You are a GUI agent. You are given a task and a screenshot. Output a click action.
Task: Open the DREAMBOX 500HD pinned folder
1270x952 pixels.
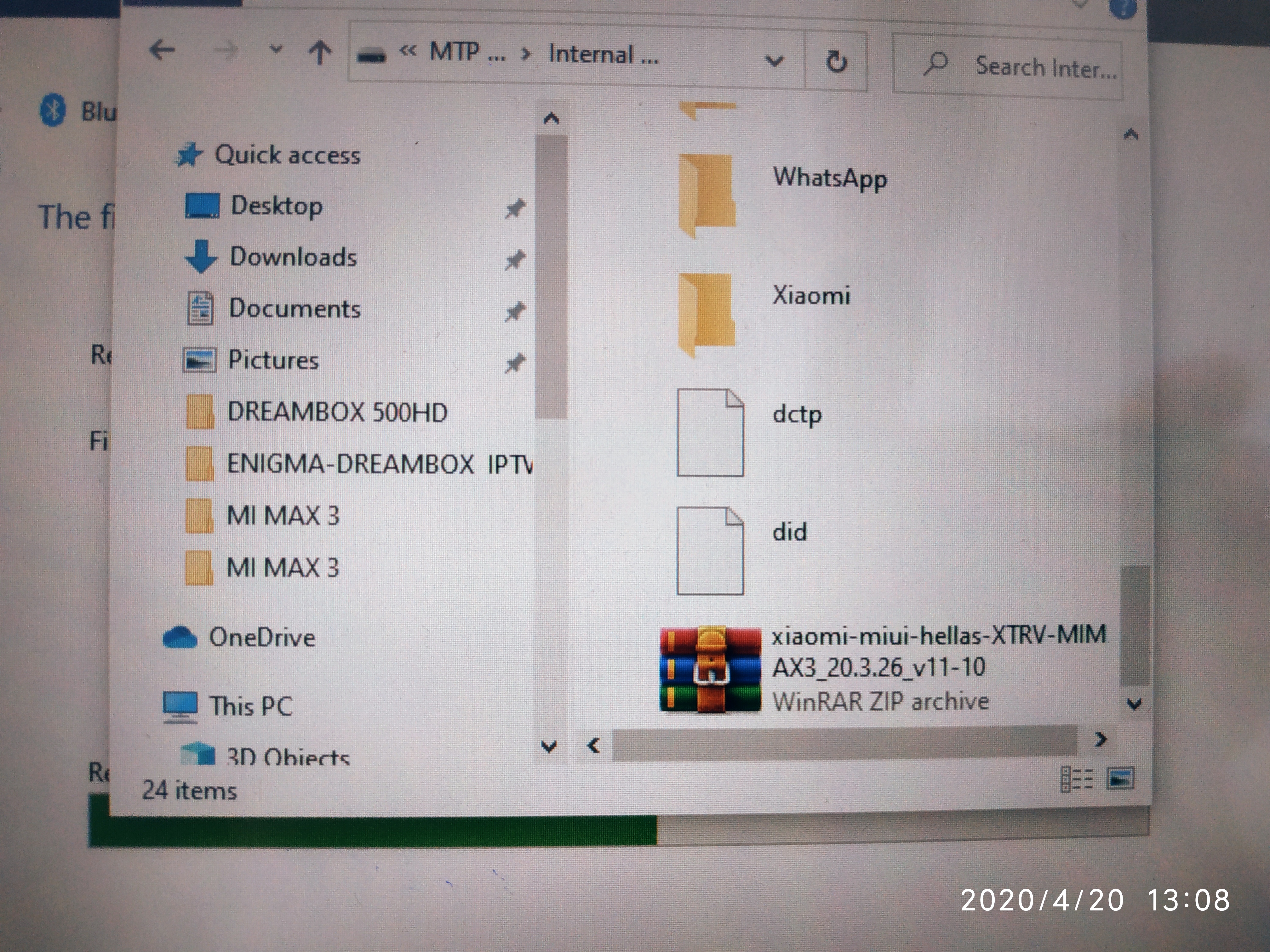336,413
